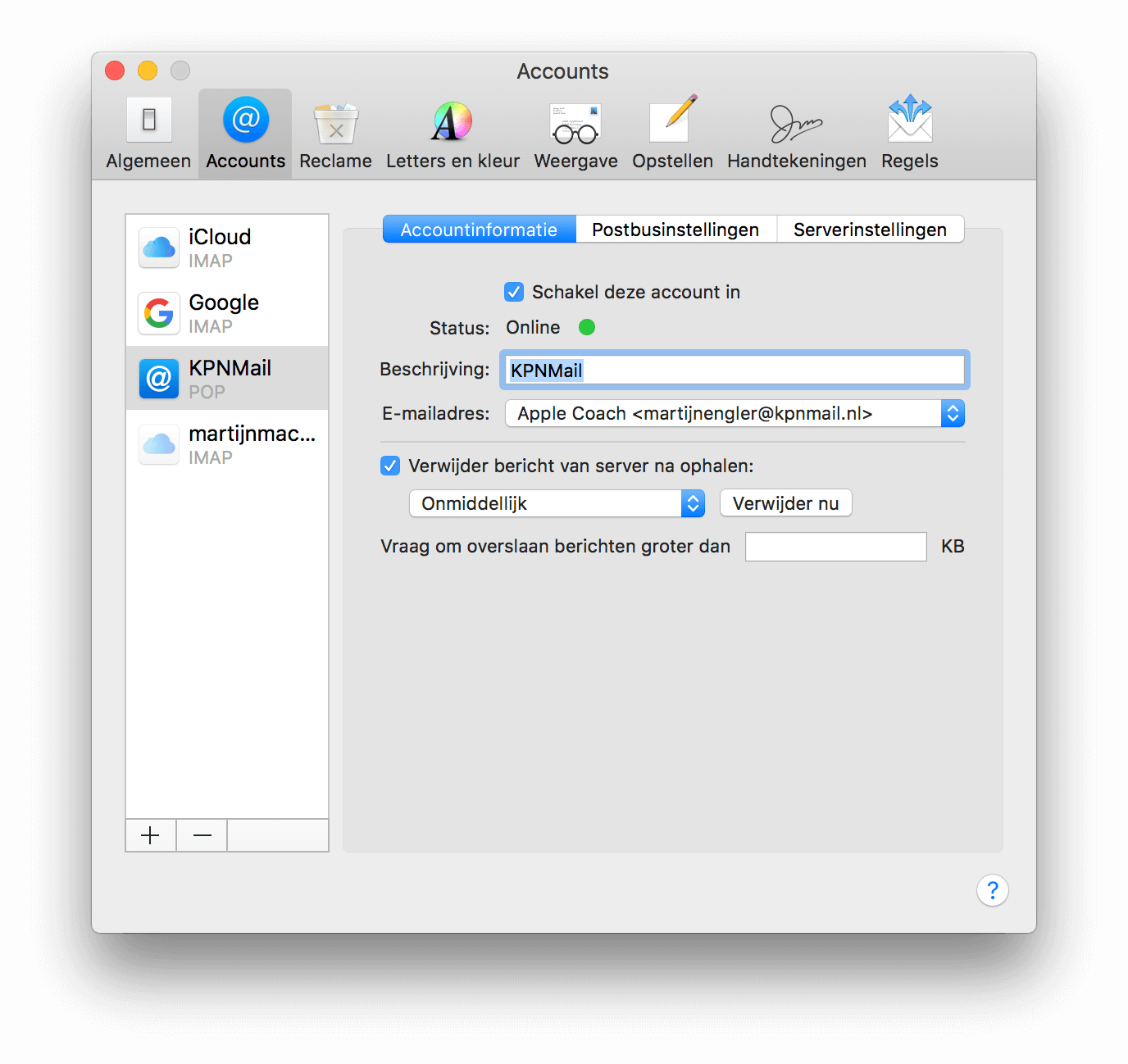Viewport: 1128px width, 1064px height.
Task: Select the Google IMAP account
Action: click(x=227, y=313)
